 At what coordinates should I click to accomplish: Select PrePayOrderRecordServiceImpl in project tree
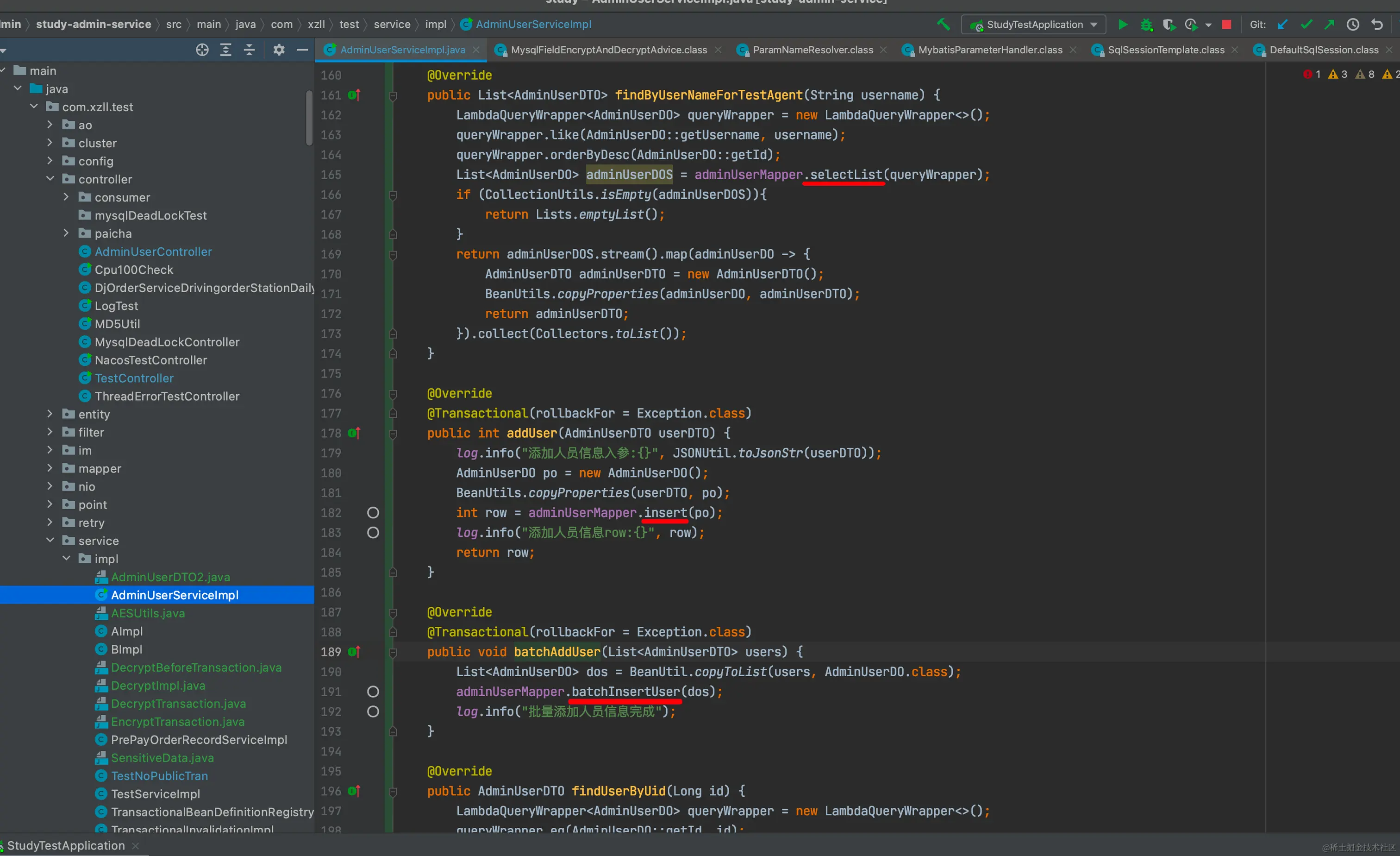[199, 739]
